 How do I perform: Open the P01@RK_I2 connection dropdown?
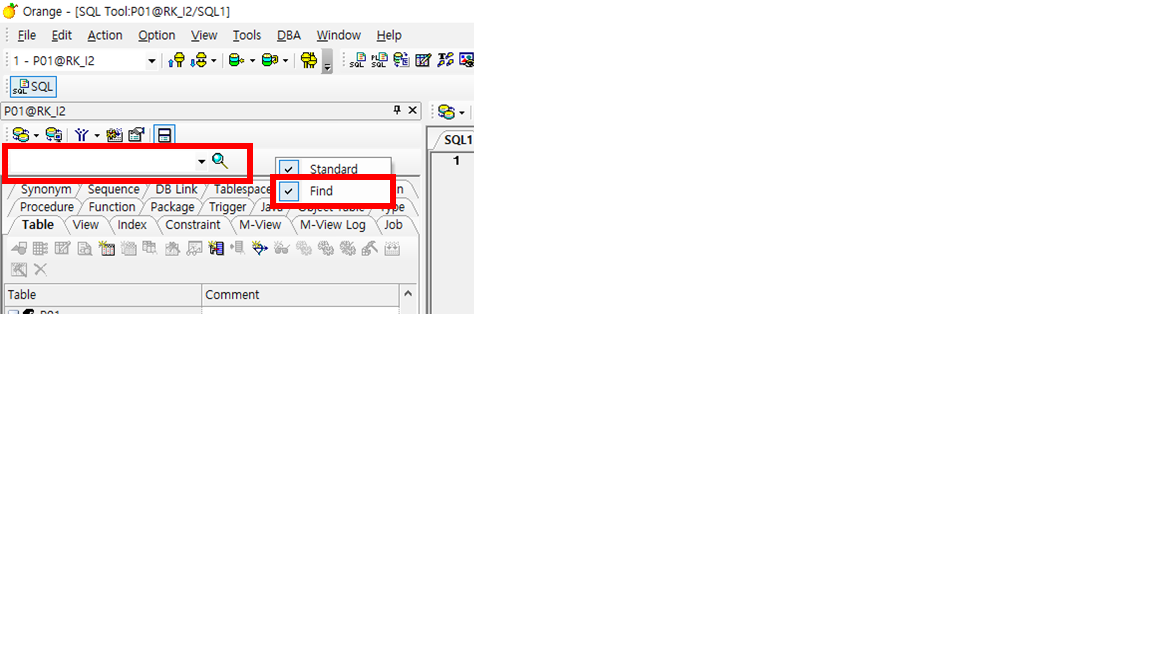tap(152, 61)
